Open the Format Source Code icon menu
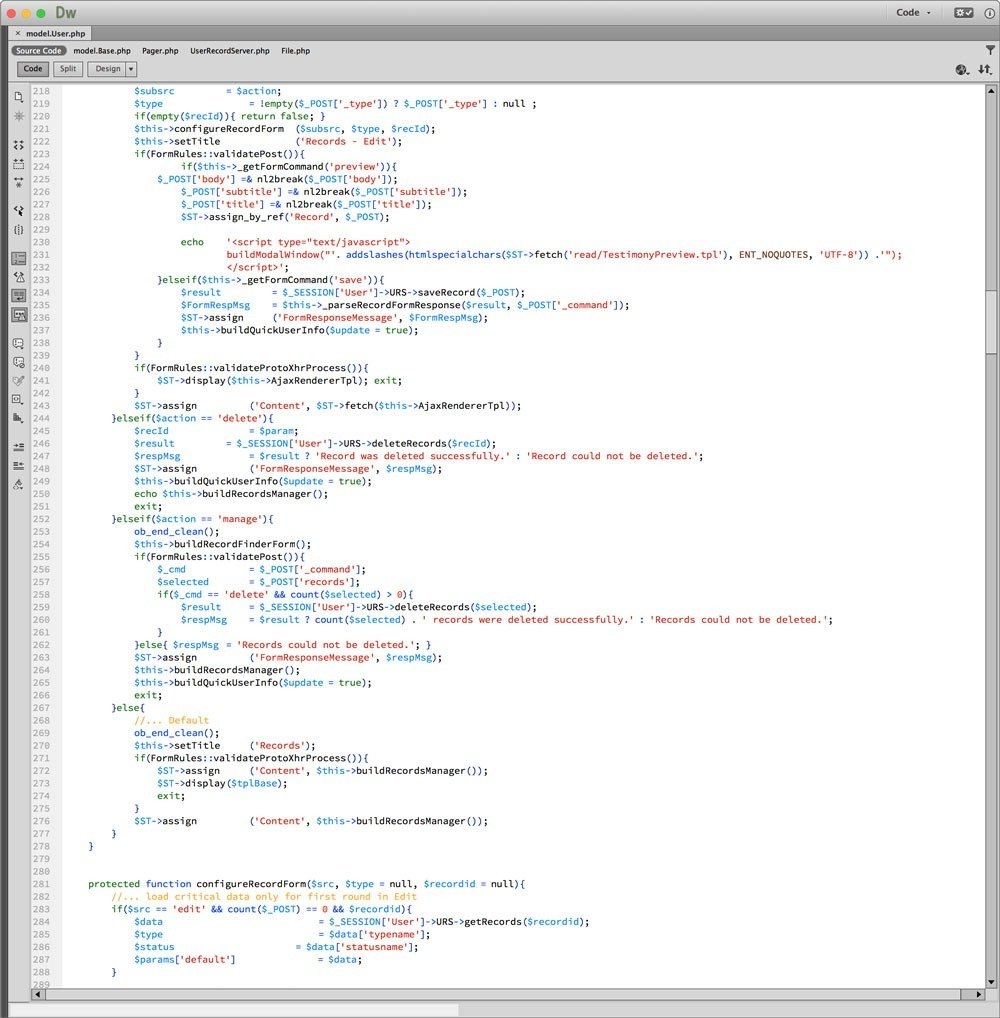This screenshot has height=1018, width=1000. pos(18,484)
